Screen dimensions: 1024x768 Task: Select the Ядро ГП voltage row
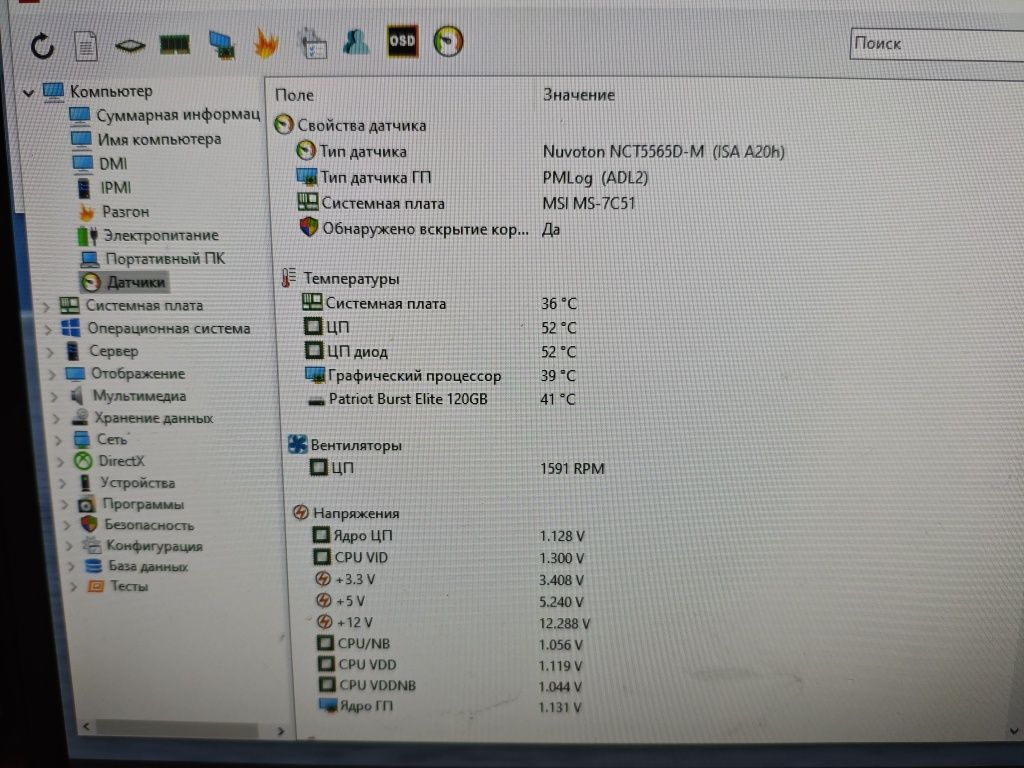pyautogui.click(x=450, y=706)
